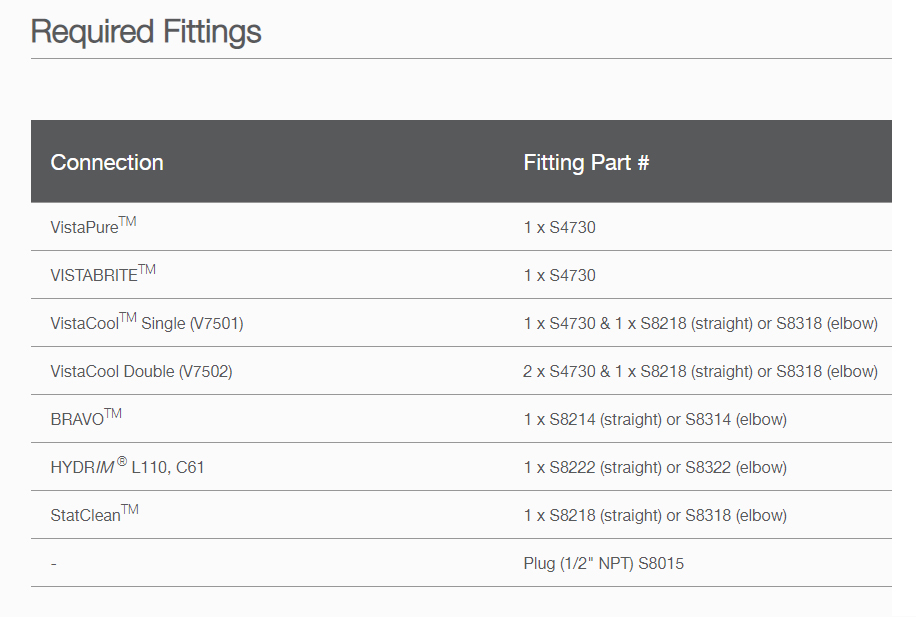
Task: Select the VistaCool Double (V7502) row
Action: pyautogui.click(x=462, y=370)
